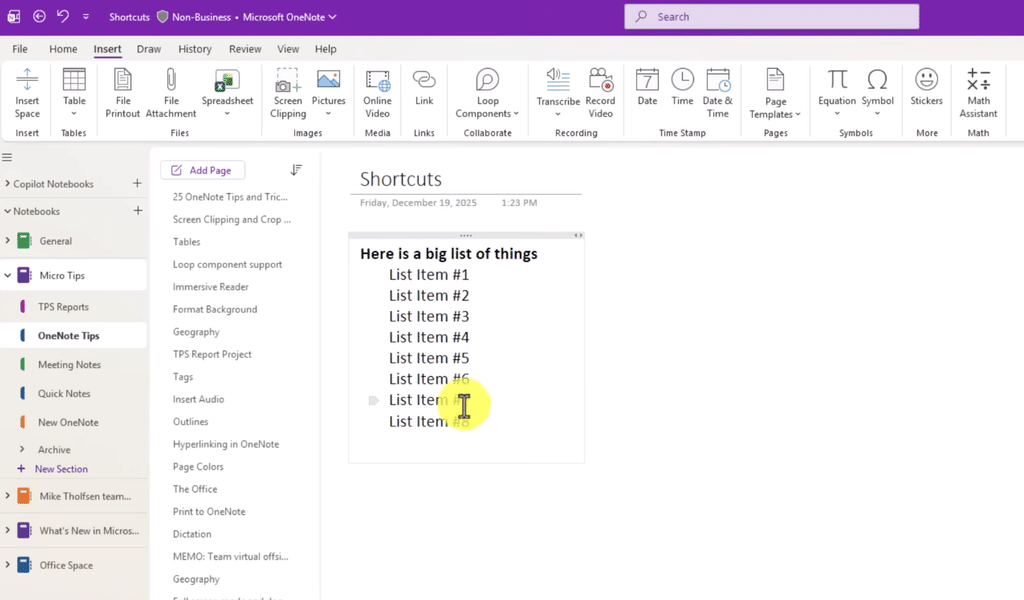
Task: Open the Hyperlinking in OneNote page
Action: (226, 444)
